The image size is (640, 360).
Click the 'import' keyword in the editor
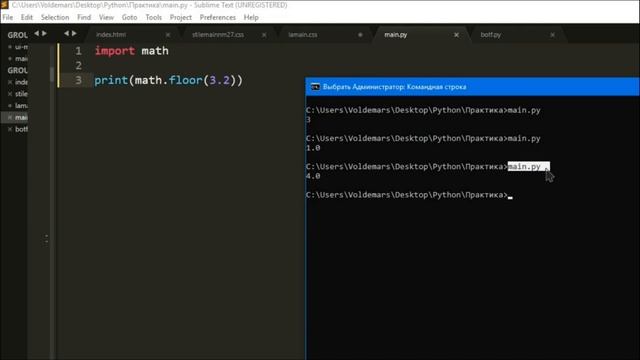pos(115,51)
